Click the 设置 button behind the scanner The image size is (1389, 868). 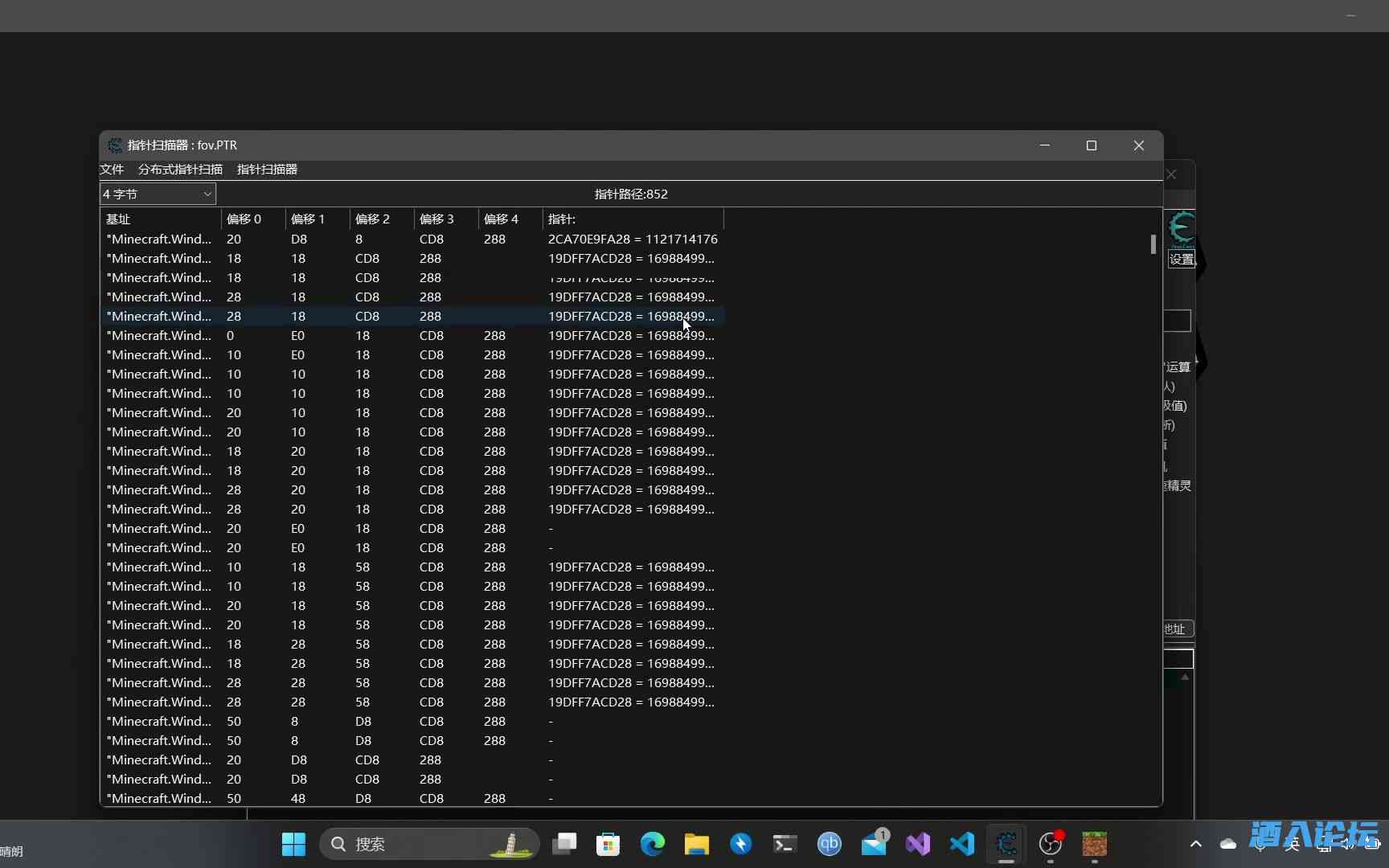tap(1181, 260)
